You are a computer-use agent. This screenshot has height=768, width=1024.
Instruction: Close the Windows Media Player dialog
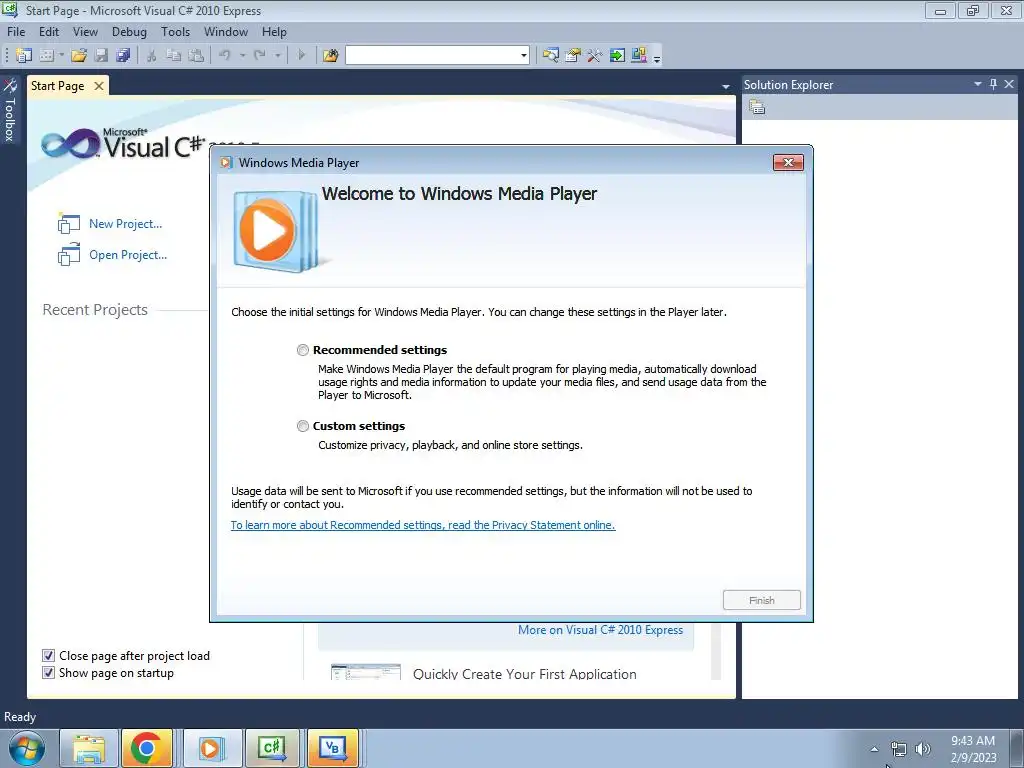[x=788, y=163]
